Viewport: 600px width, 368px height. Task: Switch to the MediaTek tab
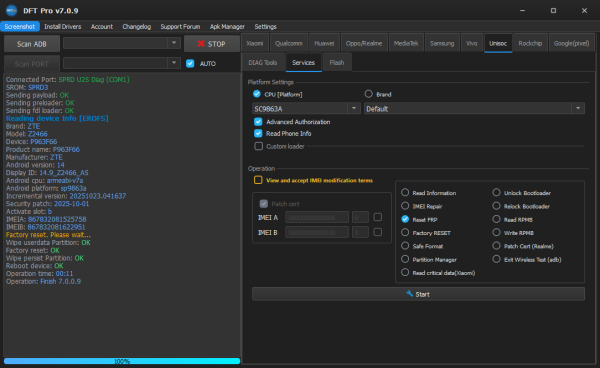406,43
